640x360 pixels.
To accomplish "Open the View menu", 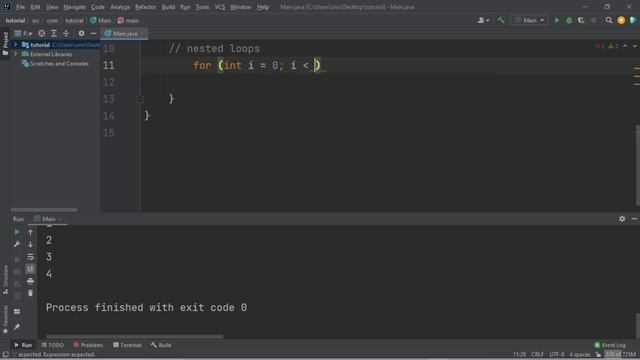I will [x=51, y=7].
